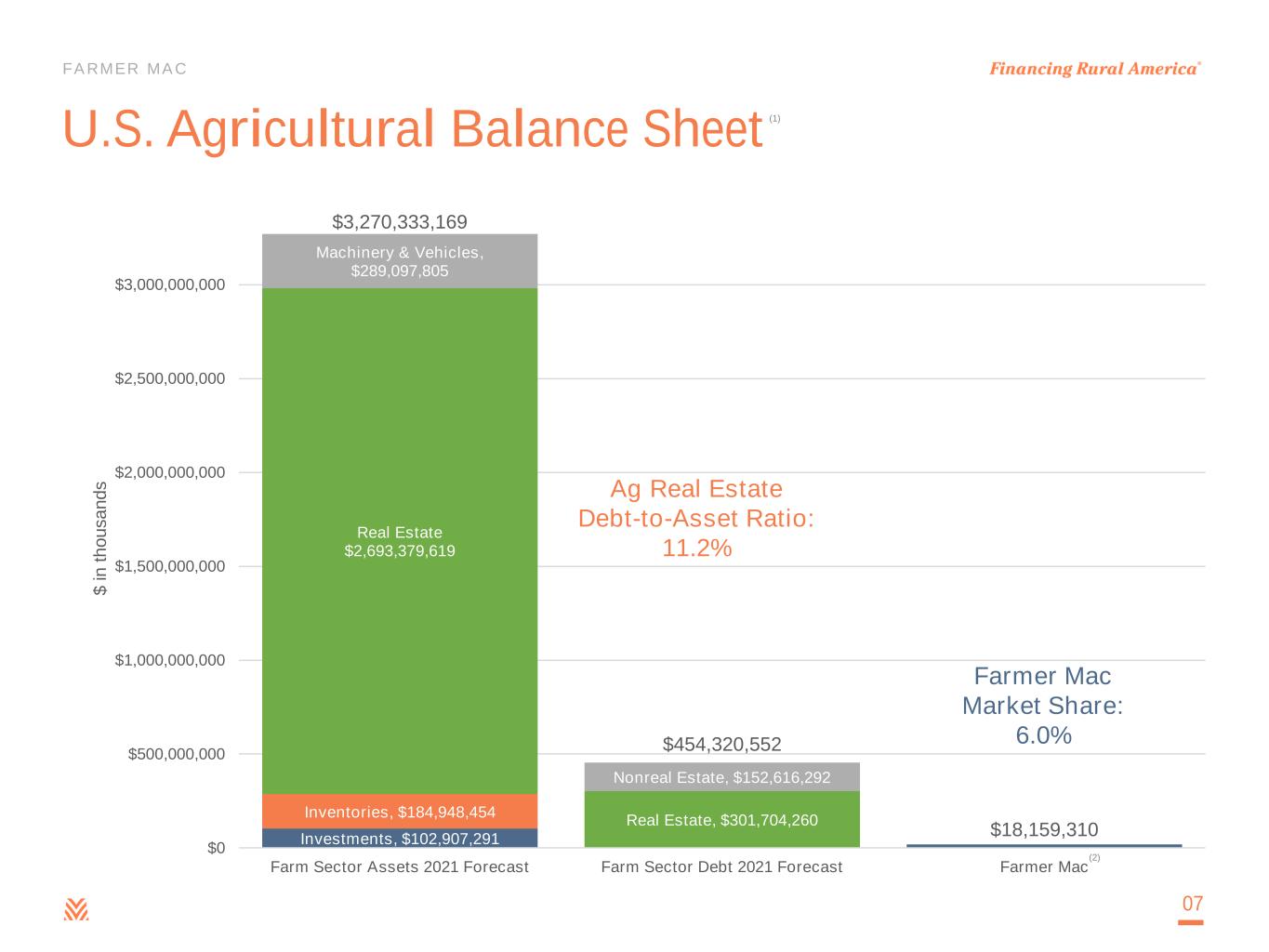Click the Nonreal Estate debt segment
The height and width of the screenshot is (952, 1269).
(721, 777)
